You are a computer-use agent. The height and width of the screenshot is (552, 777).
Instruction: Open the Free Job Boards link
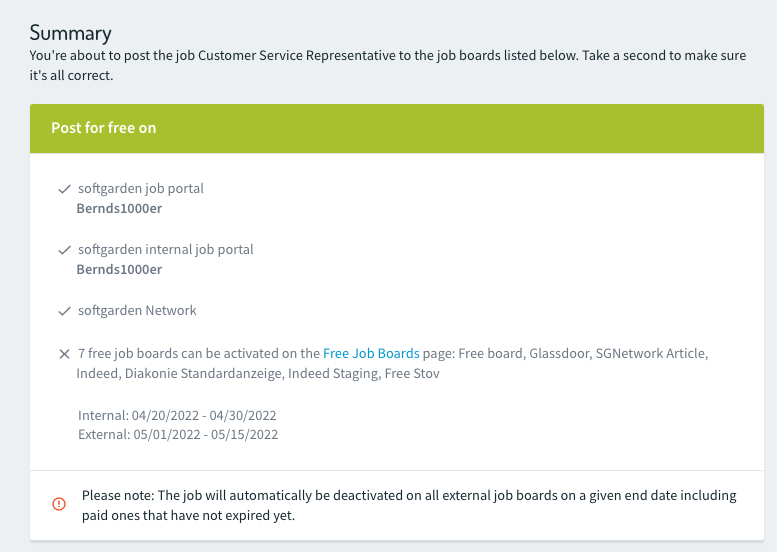[371, 353]
